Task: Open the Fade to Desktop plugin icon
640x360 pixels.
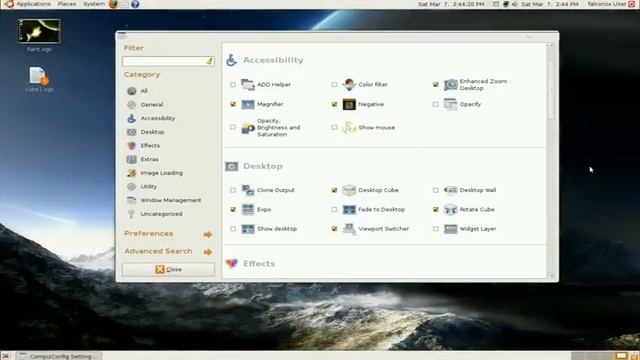Action: click(349, 209)
